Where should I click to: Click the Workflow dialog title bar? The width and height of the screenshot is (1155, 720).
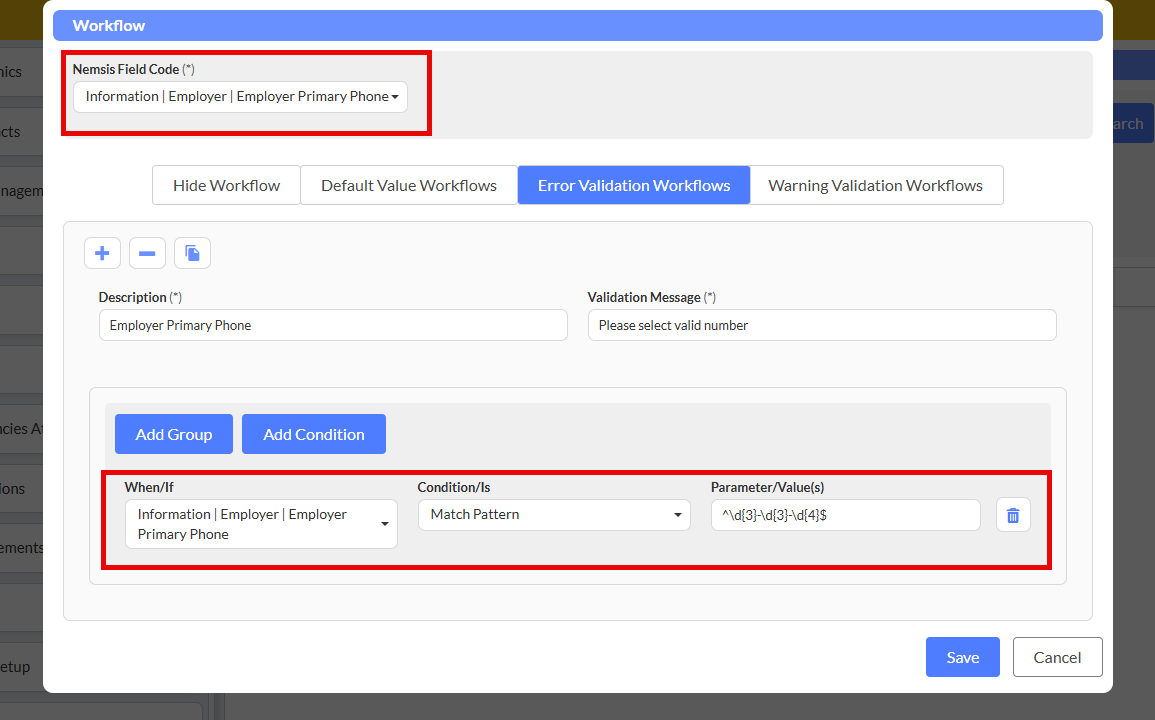pos(577,25)
